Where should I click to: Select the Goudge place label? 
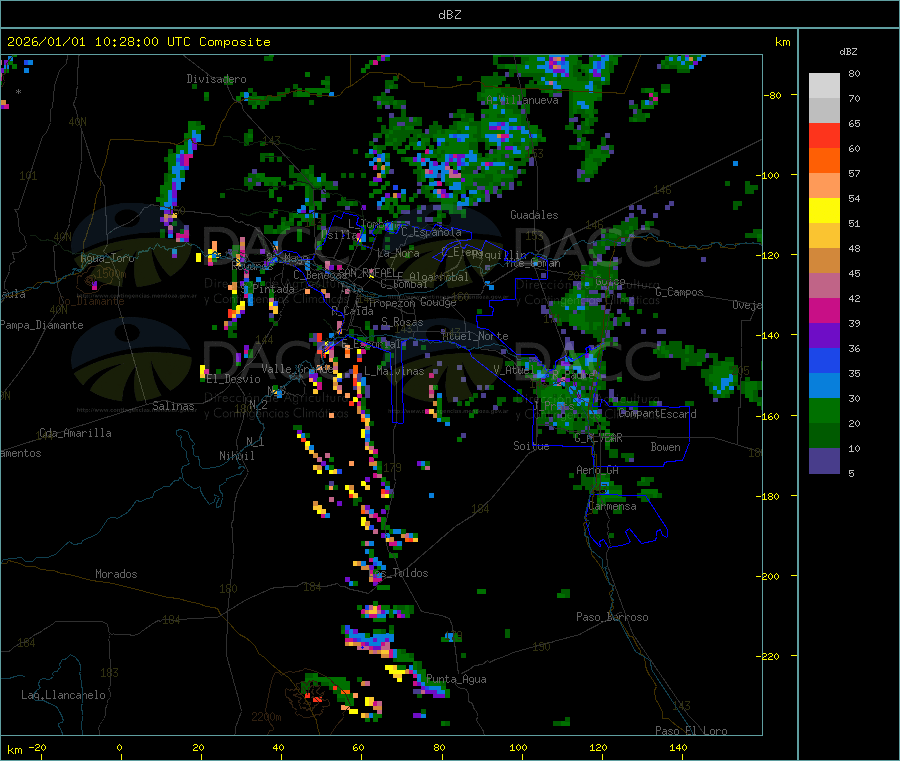[438, 302]
